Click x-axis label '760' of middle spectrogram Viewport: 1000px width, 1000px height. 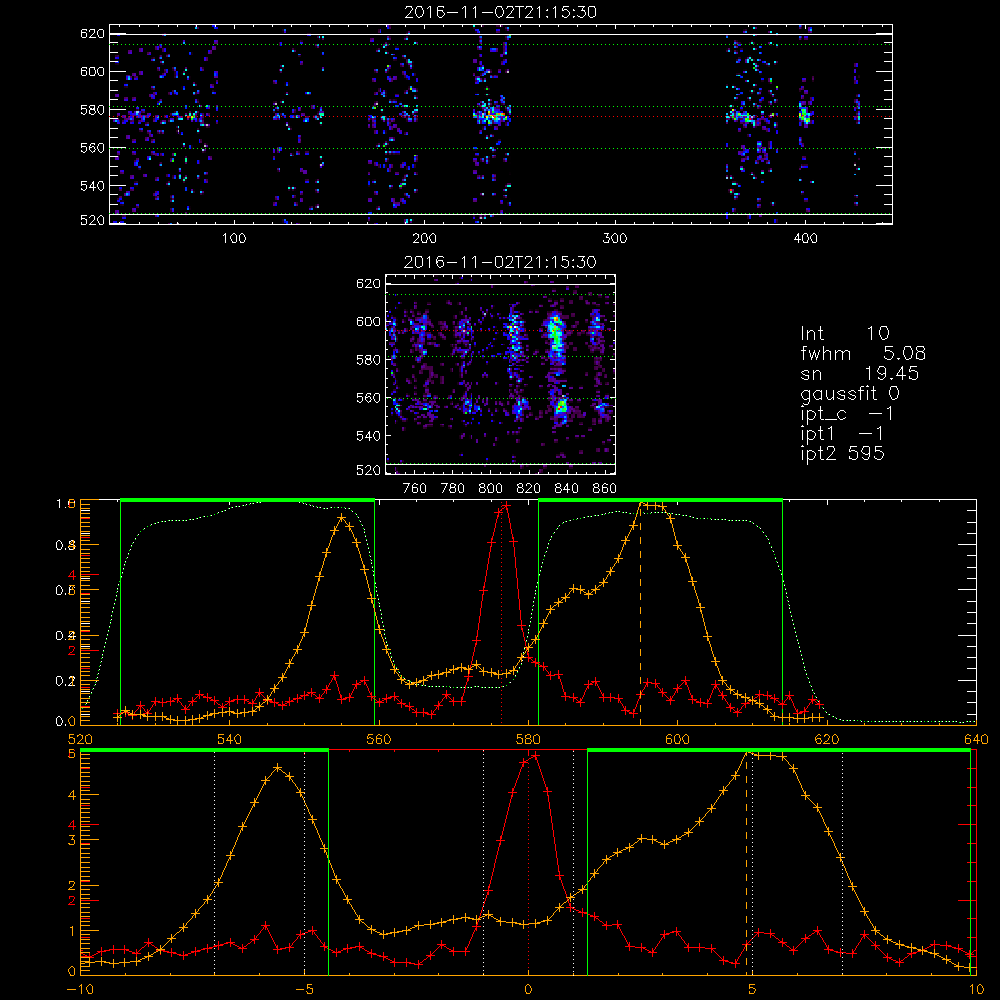point(415,489)
